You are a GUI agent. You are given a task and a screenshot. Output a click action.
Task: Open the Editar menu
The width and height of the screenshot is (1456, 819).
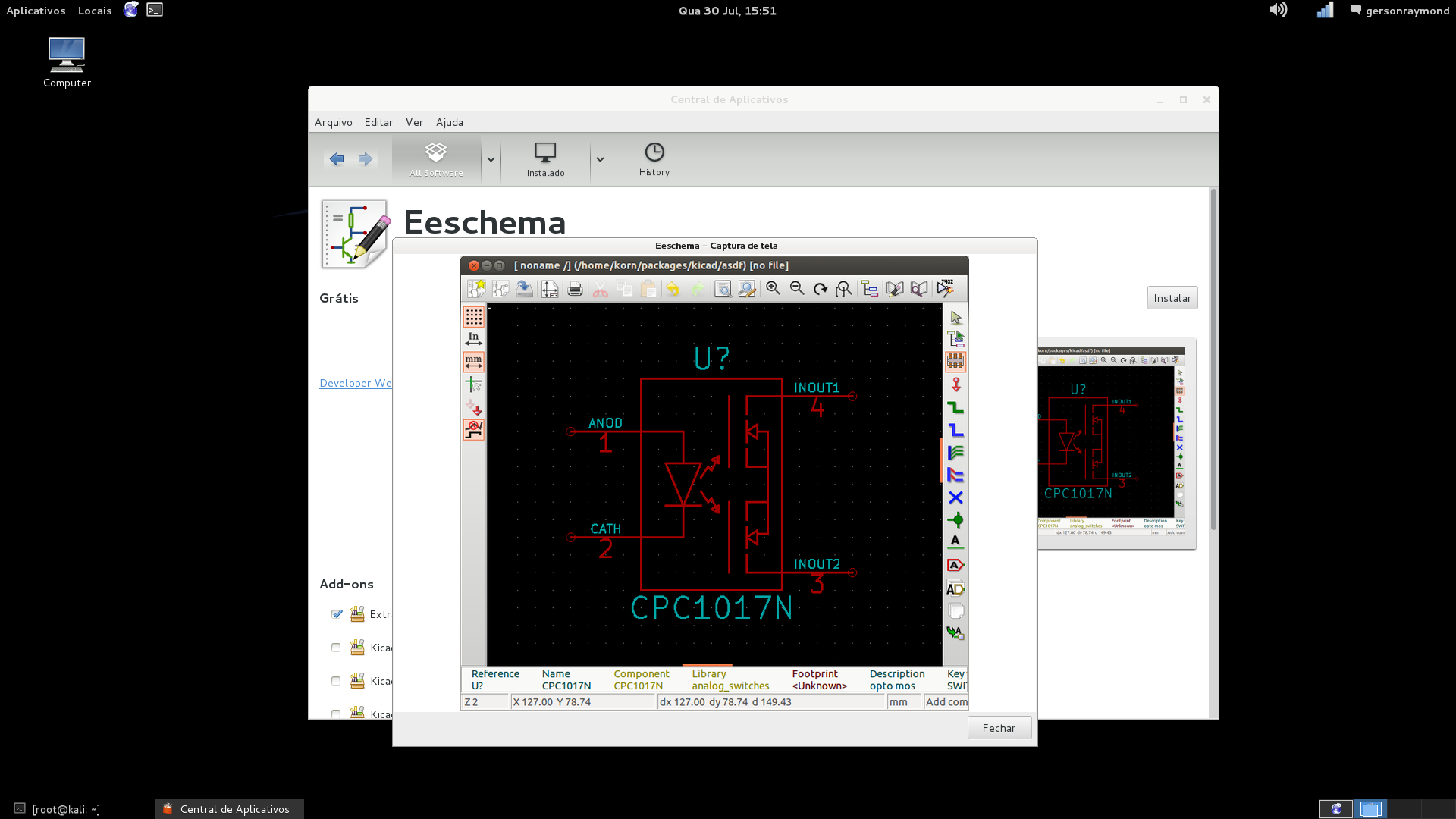[x=378, y=122]
